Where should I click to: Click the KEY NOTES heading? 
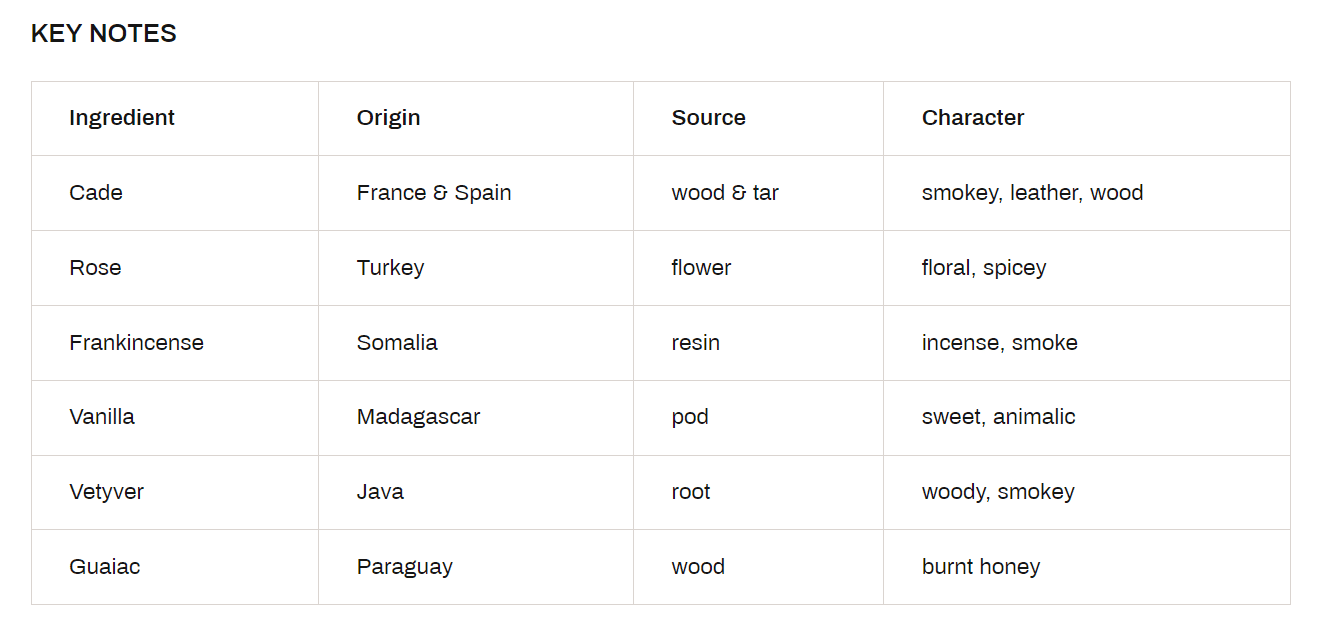click(x=104, y=33)
